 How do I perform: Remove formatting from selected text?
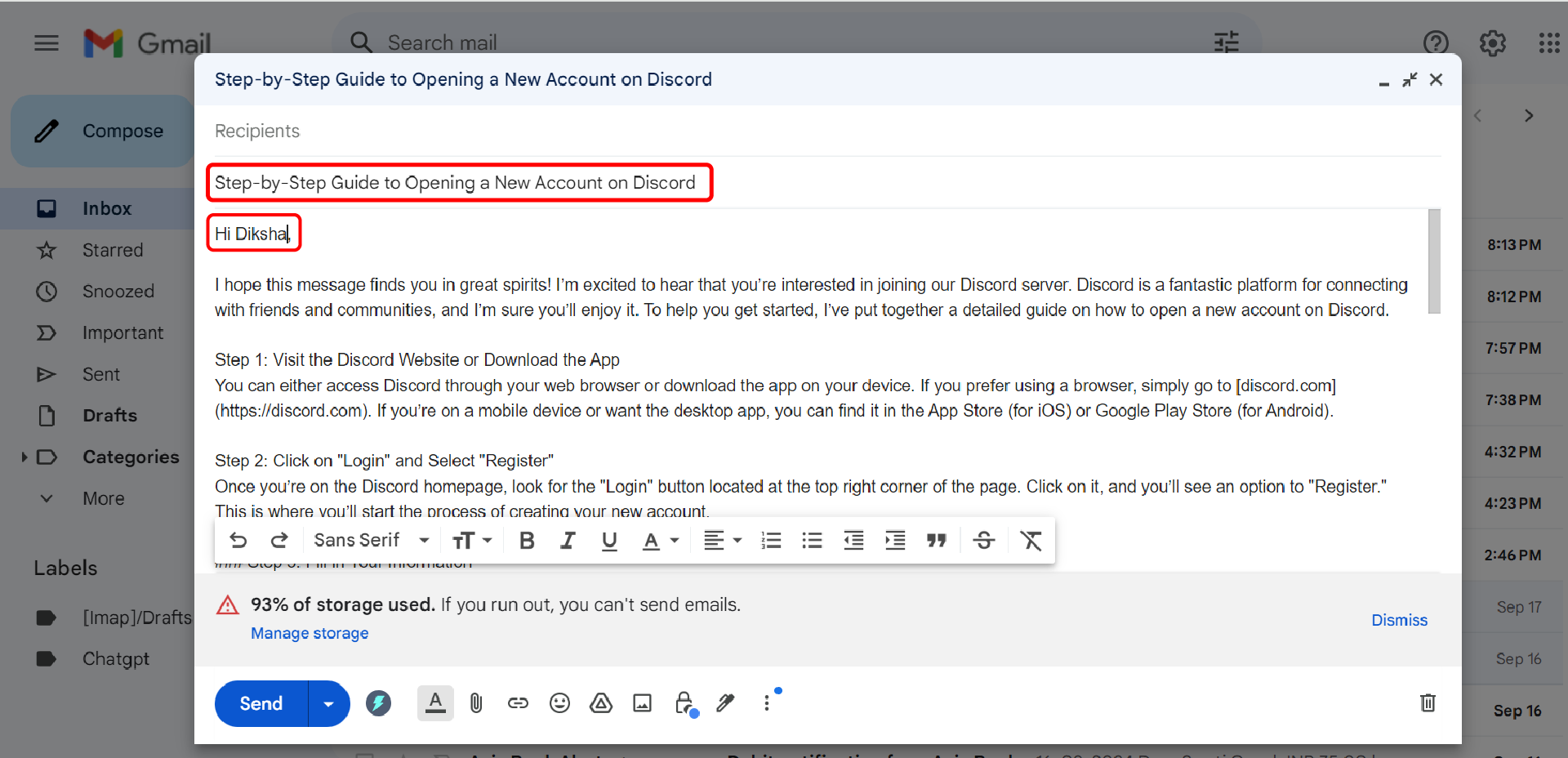[x=1031, y=541]
